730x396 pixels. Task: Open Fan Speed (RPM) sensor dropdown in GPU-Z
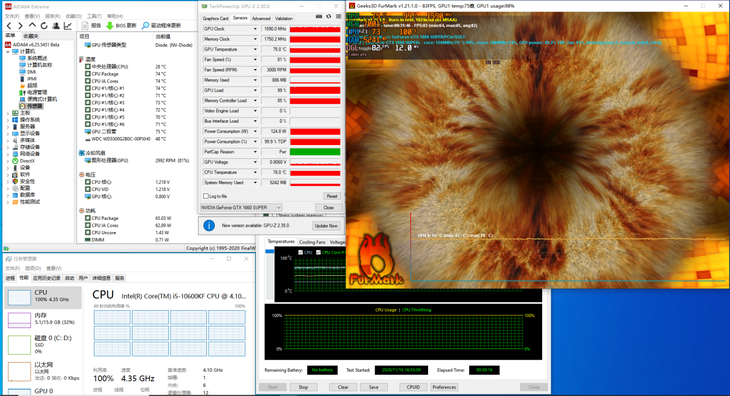coord(255,70)
